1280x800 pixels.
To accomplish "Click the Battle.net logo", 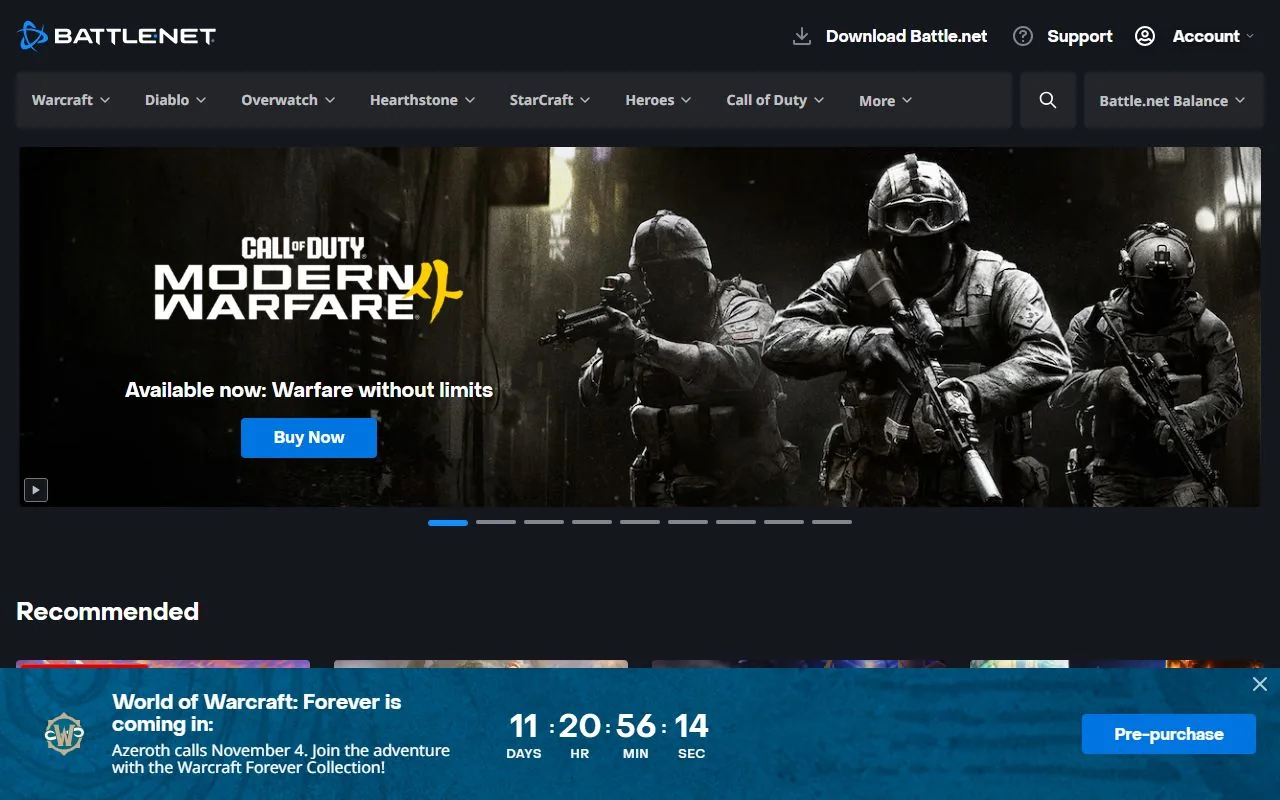I will coord(116,37).
